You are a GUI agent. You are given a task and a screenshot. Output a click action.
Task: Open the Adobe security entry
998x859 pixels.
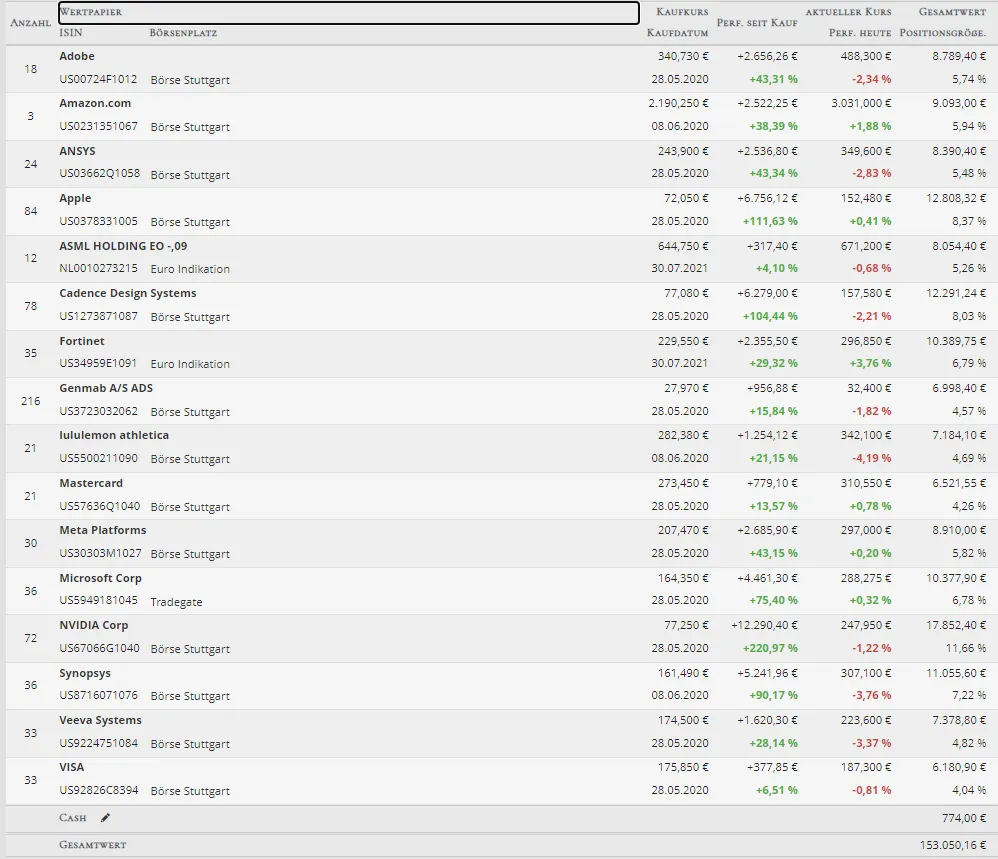coord(77,56)
